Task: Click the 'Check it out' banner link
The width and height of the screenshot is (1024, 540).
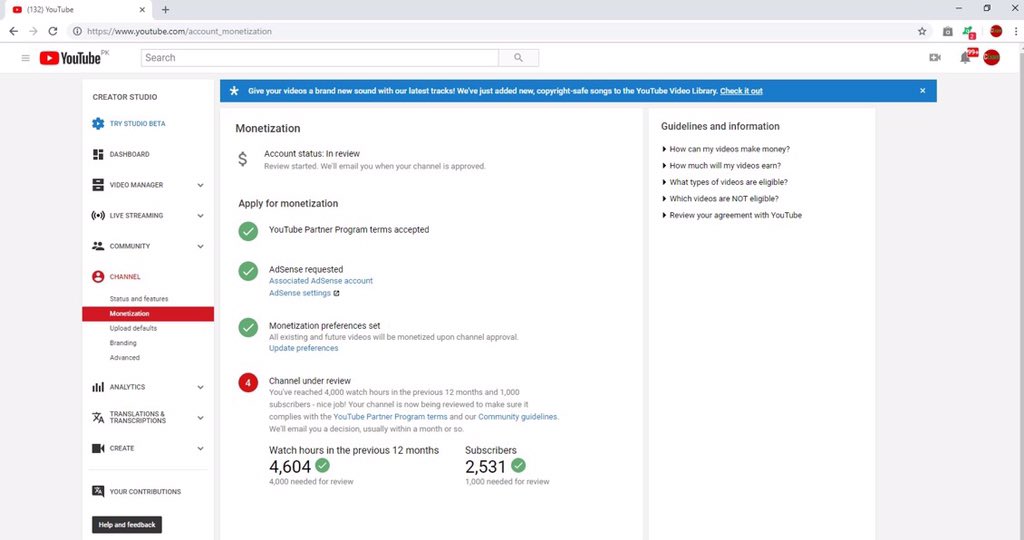Action: 741,91
